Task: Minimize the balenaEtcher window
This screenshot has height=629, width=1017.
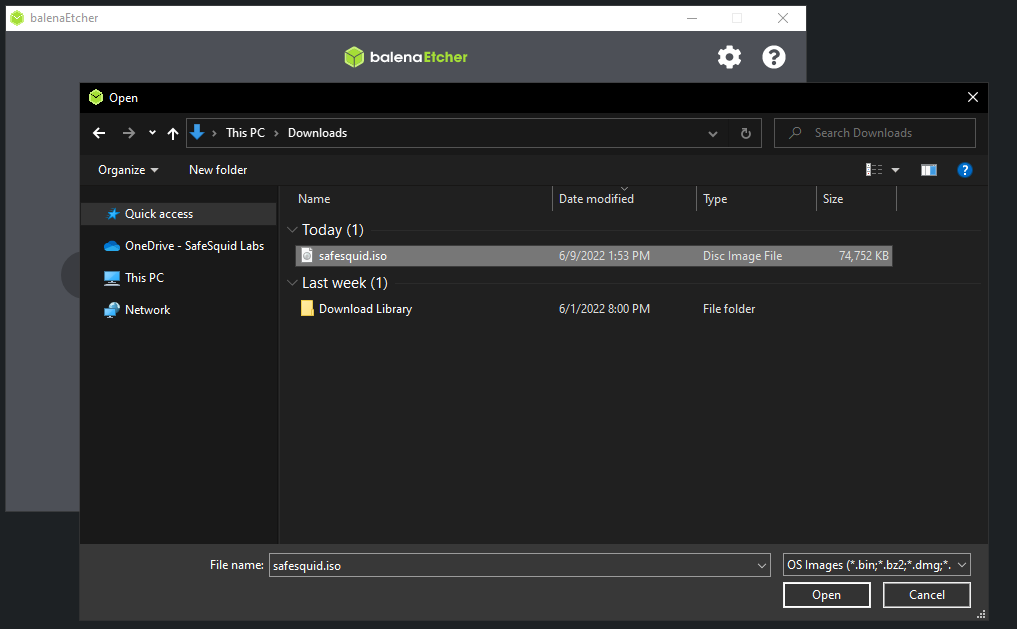Action: pyautogui.click(x=692, y=18)
